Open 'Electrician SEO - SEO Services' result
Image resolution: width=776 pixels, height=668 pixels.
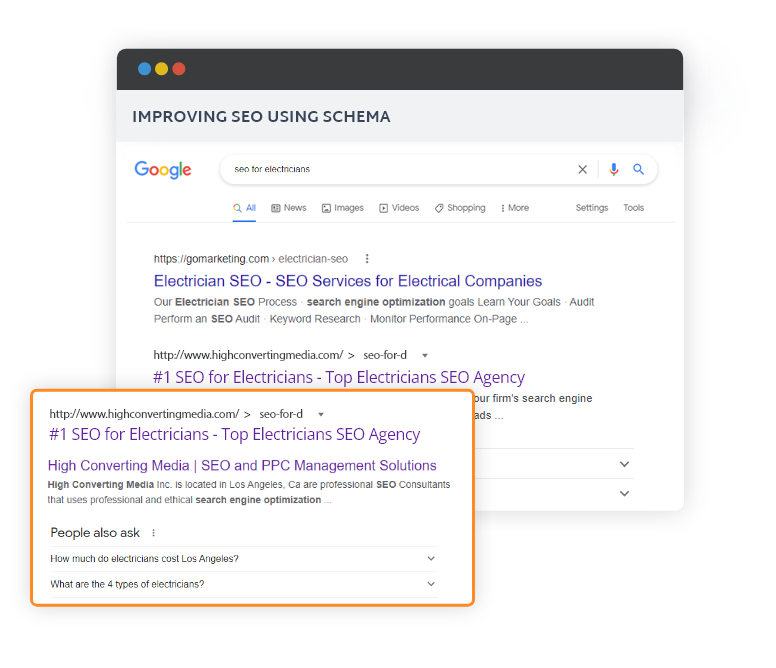(x=348, y=281)
